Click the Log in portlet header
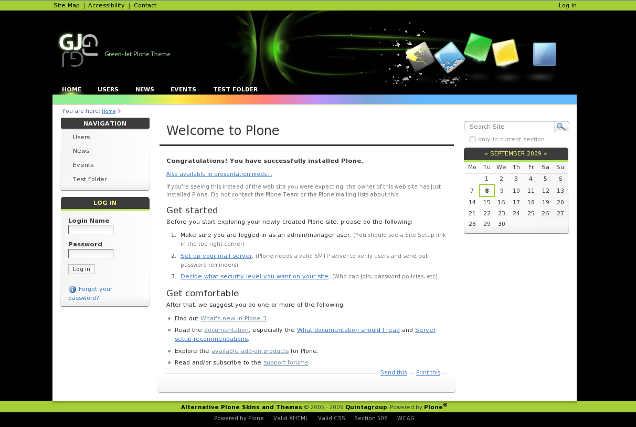This screenshot has width=636, height=427. 105,203
